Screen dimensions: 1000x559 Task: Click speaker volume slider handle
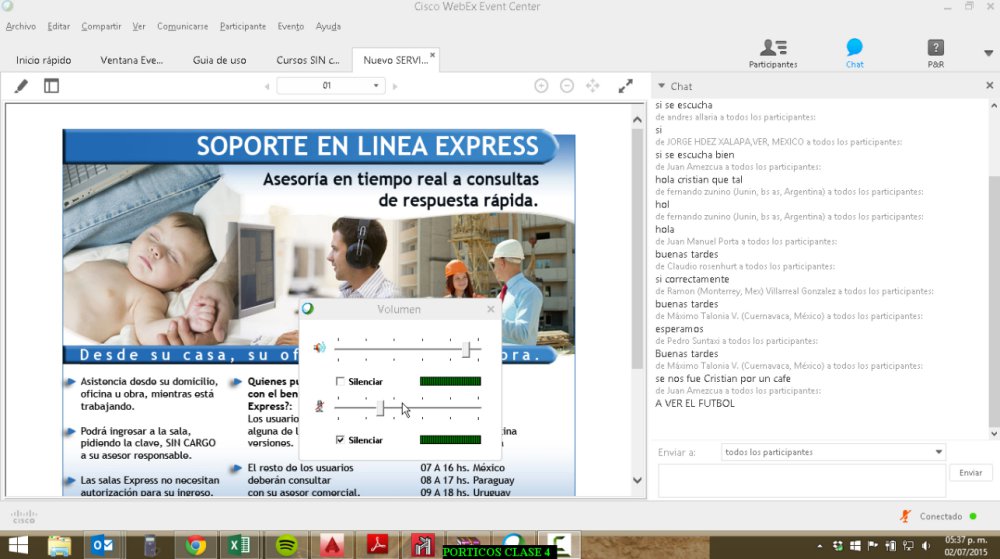click(466, 349)
